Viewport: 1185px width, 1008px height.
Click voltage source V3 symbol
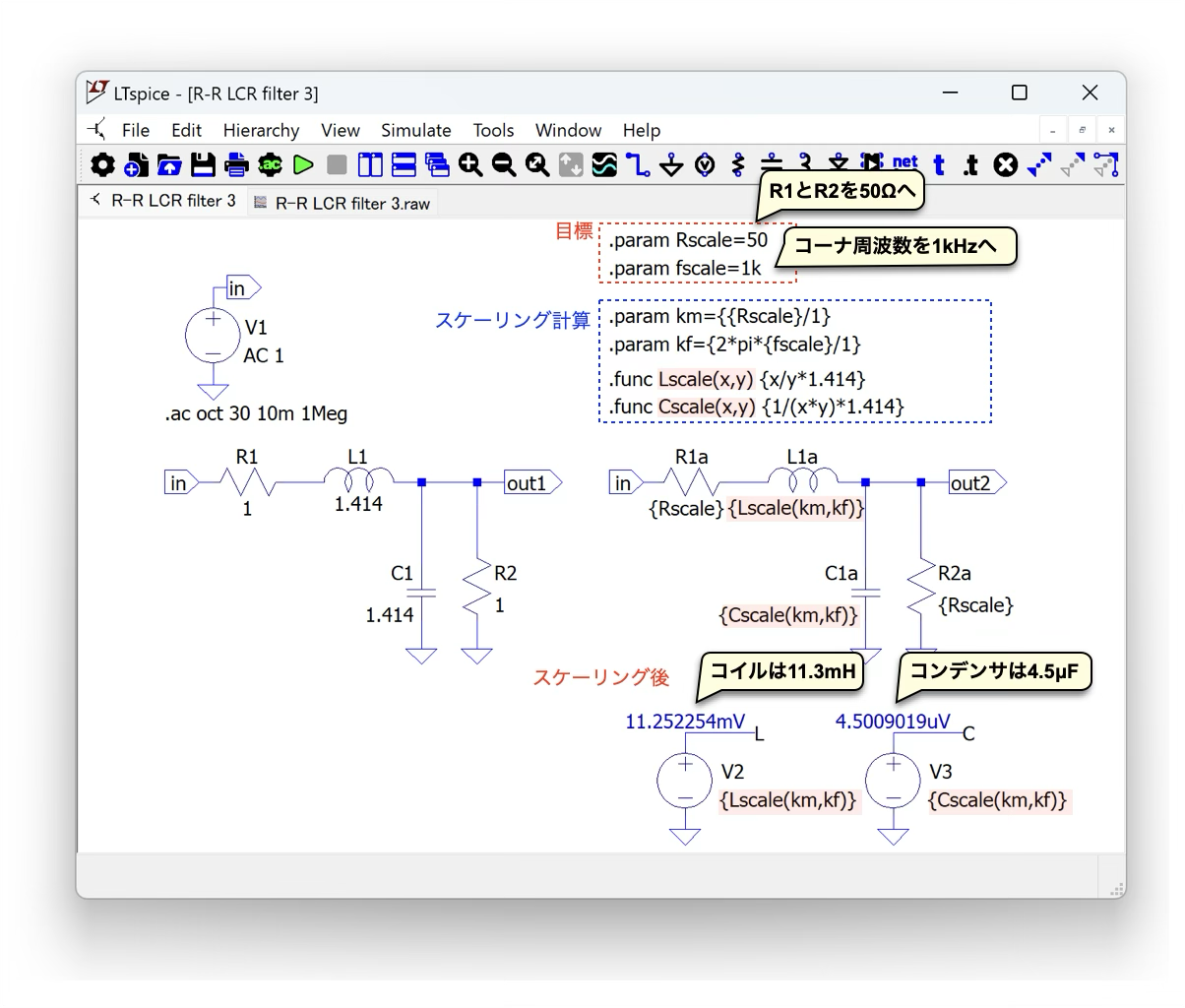click(893, 781)
